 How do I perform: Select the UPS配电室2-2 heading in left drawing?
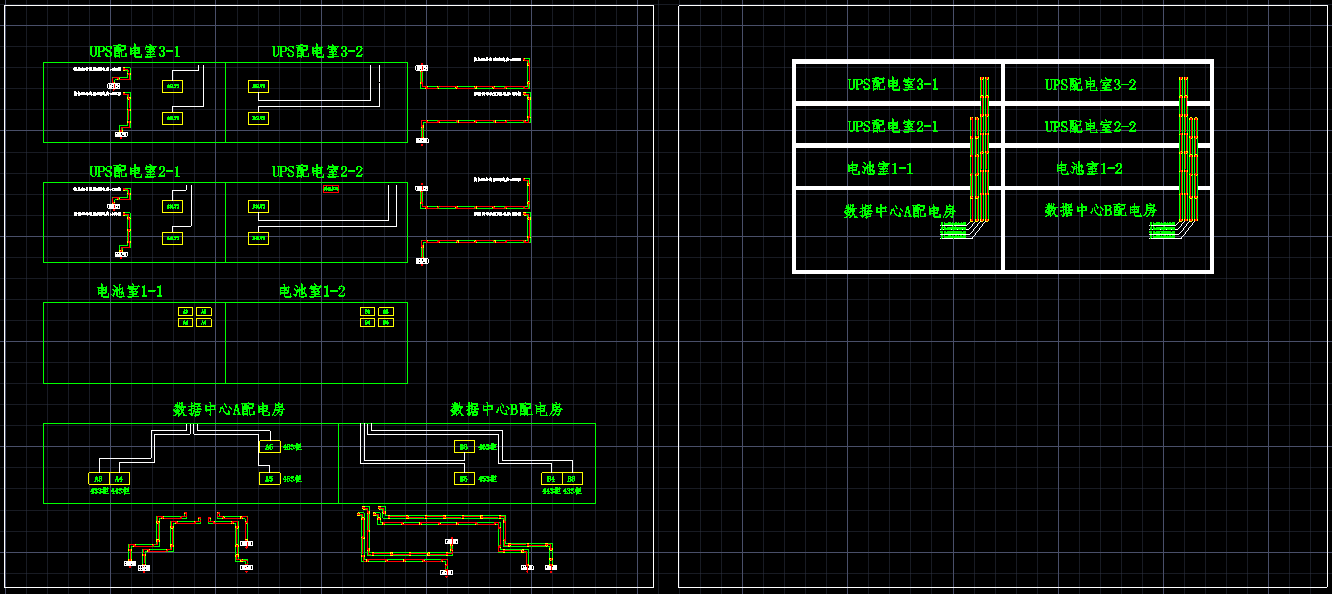click(x=317, y=171)
